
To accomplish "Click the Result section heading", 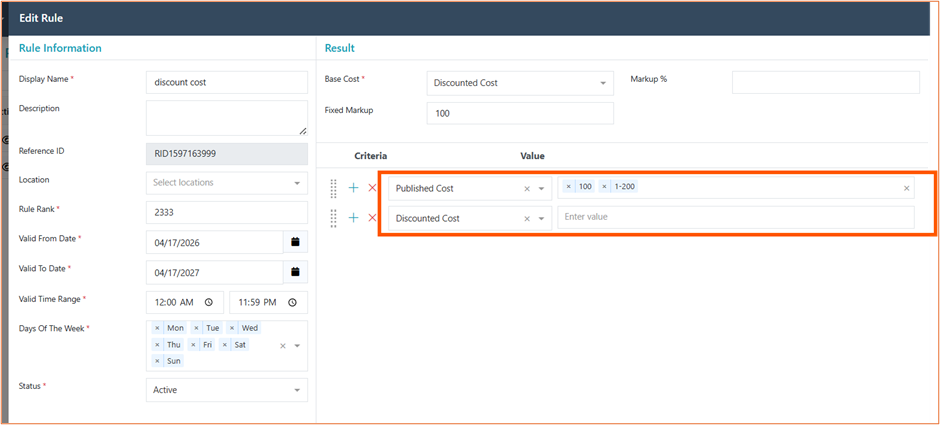I will point(339,48).
